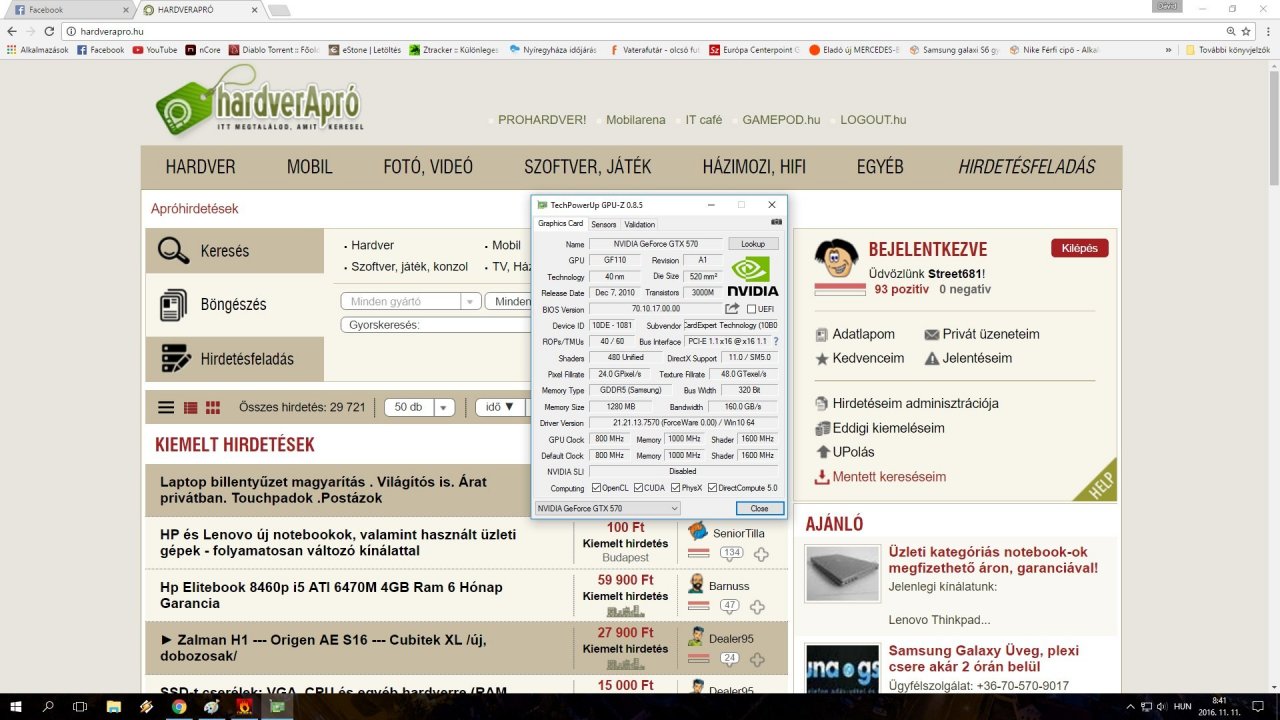Click the GPU-Z camera screenshot icon
1280x720 pixels.
click(776, 222)
